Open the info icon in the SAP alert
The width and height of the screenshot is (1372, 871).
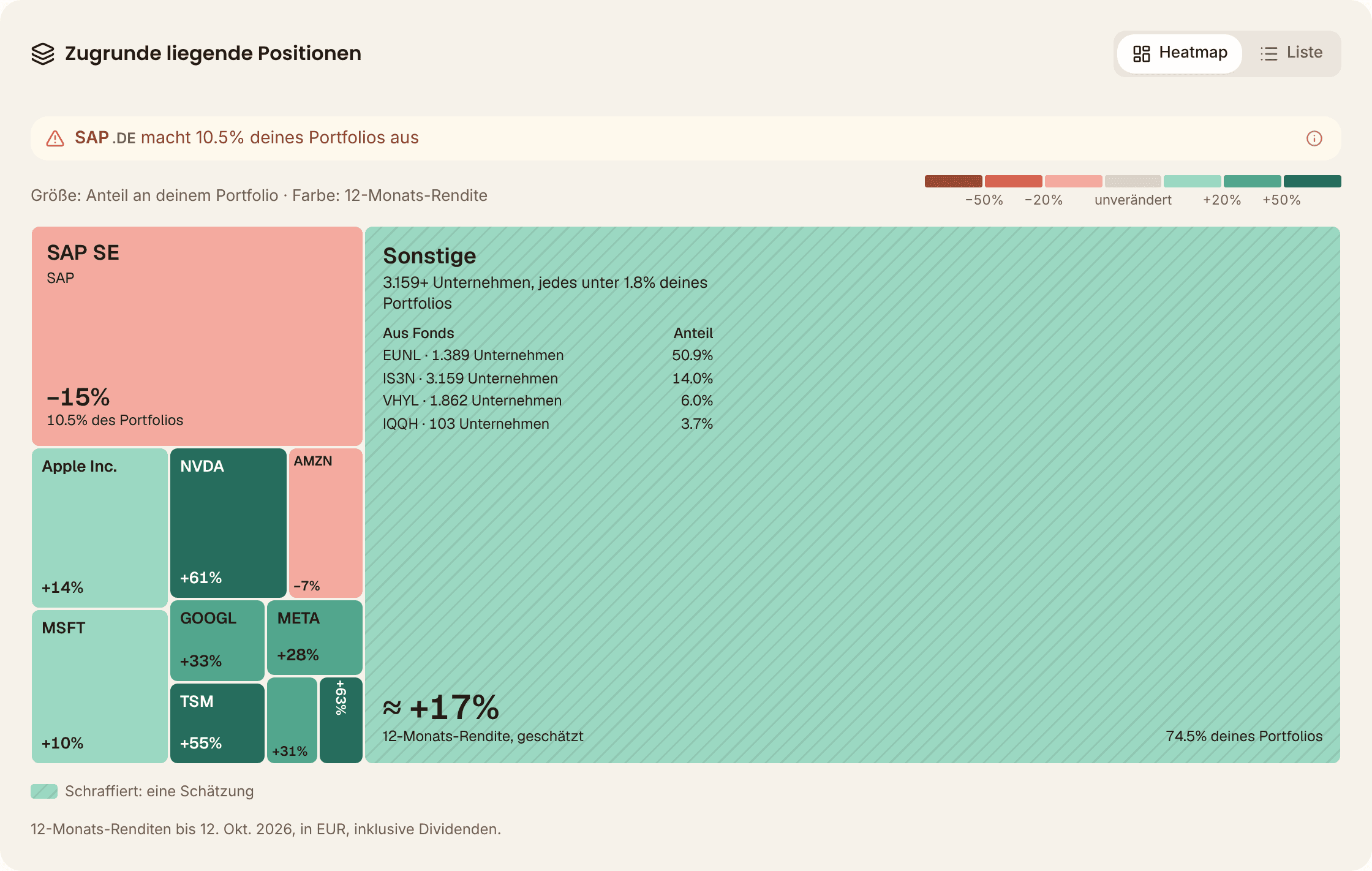click(1314, 138)
